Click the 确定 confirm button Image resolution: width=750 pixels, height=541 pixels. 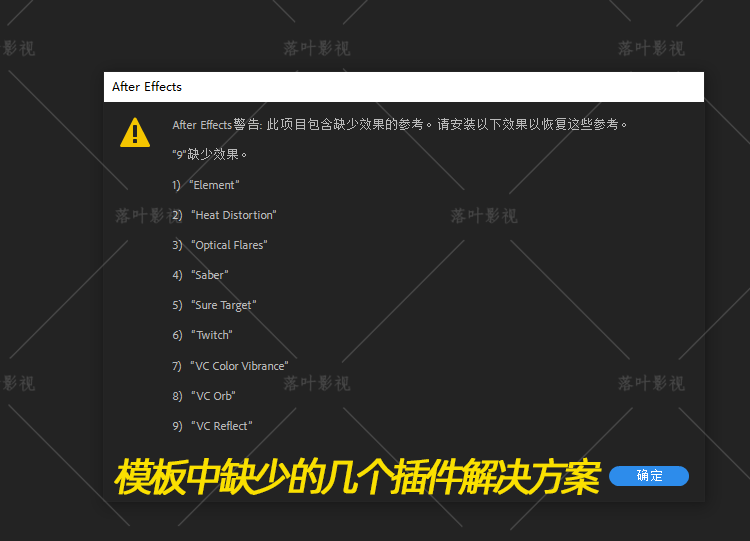click(649, 475)
